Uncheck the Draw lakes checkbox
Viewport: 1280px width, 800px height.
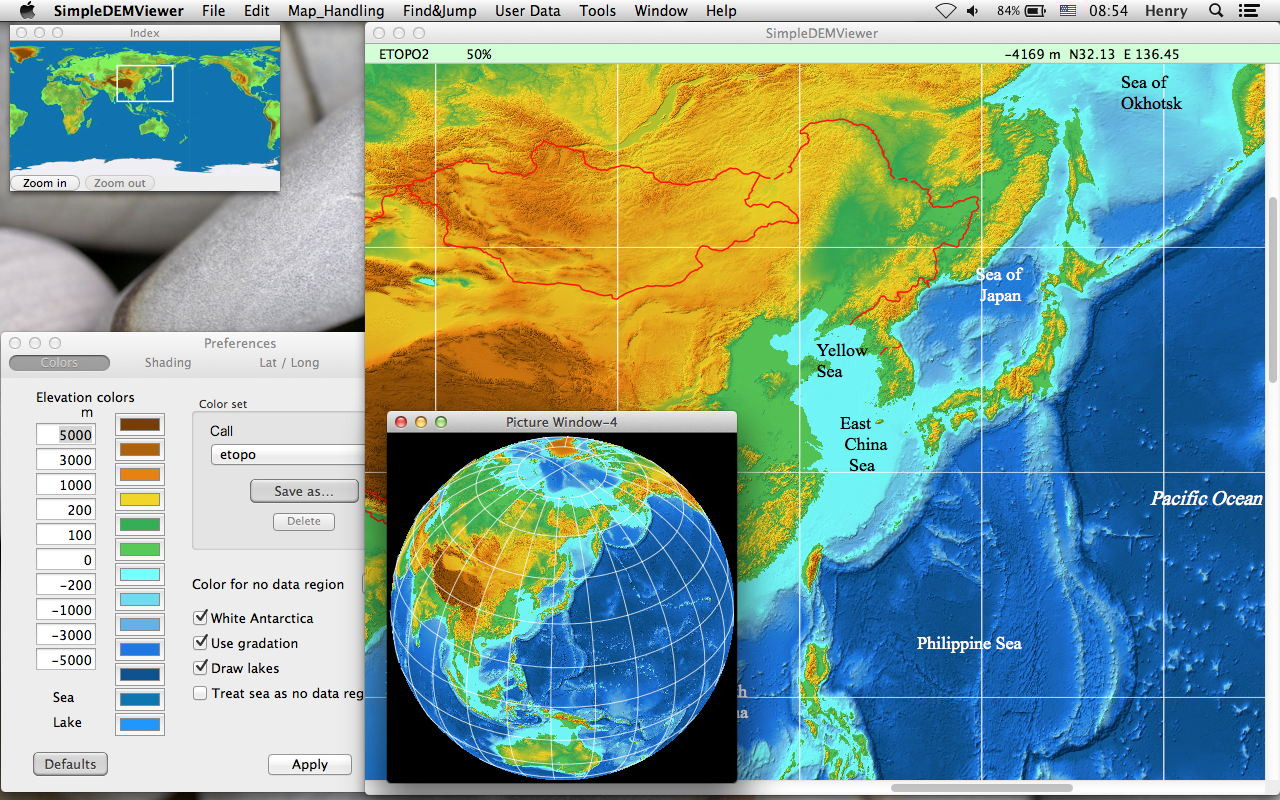coord(200,668)
